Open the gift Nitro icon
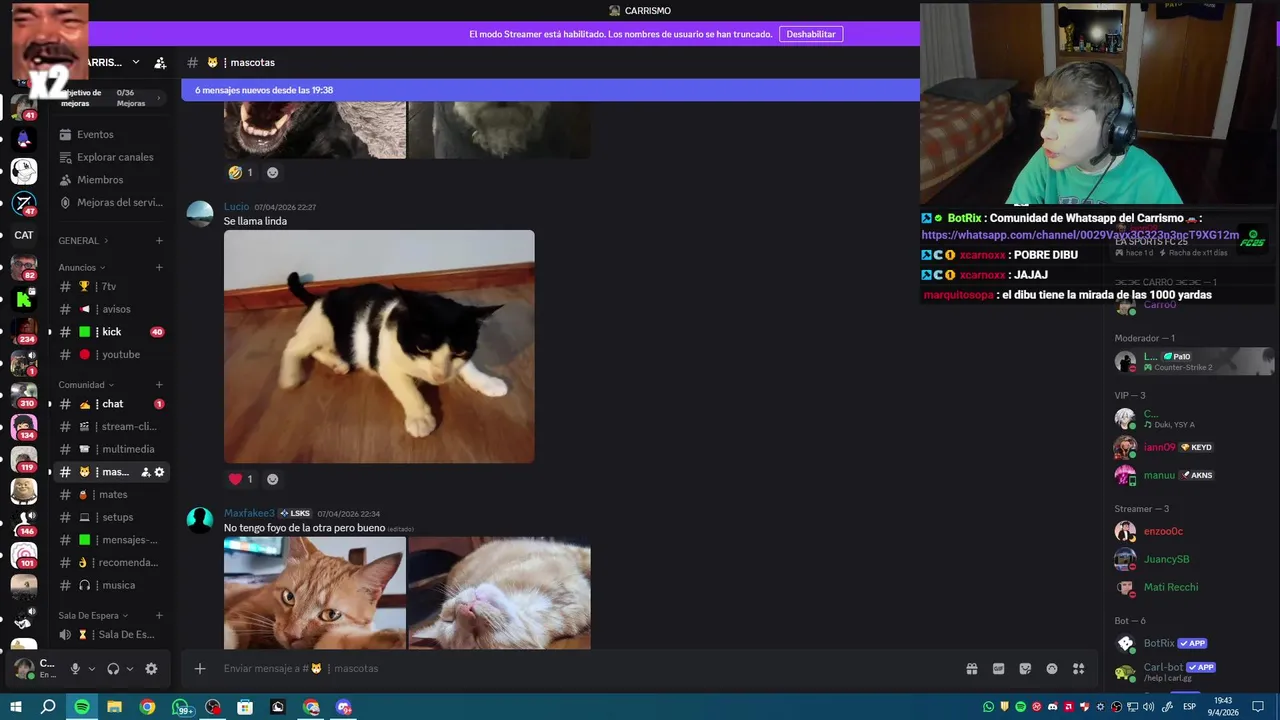The image size is (1280, 720). [x=971, y=669]
